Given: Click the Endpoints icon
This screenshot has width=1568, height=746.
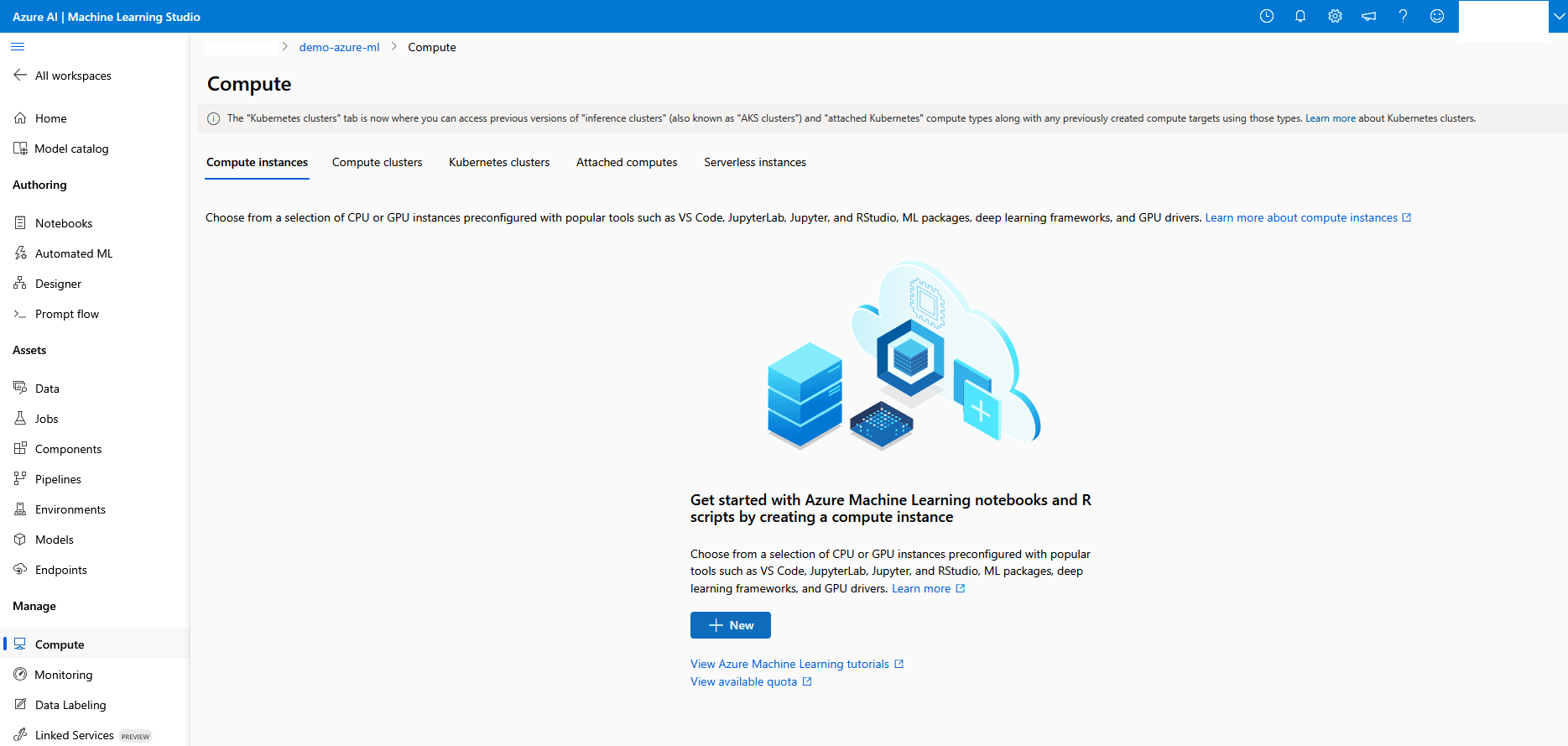Looking at the screenshot, I should click(20, 569).
